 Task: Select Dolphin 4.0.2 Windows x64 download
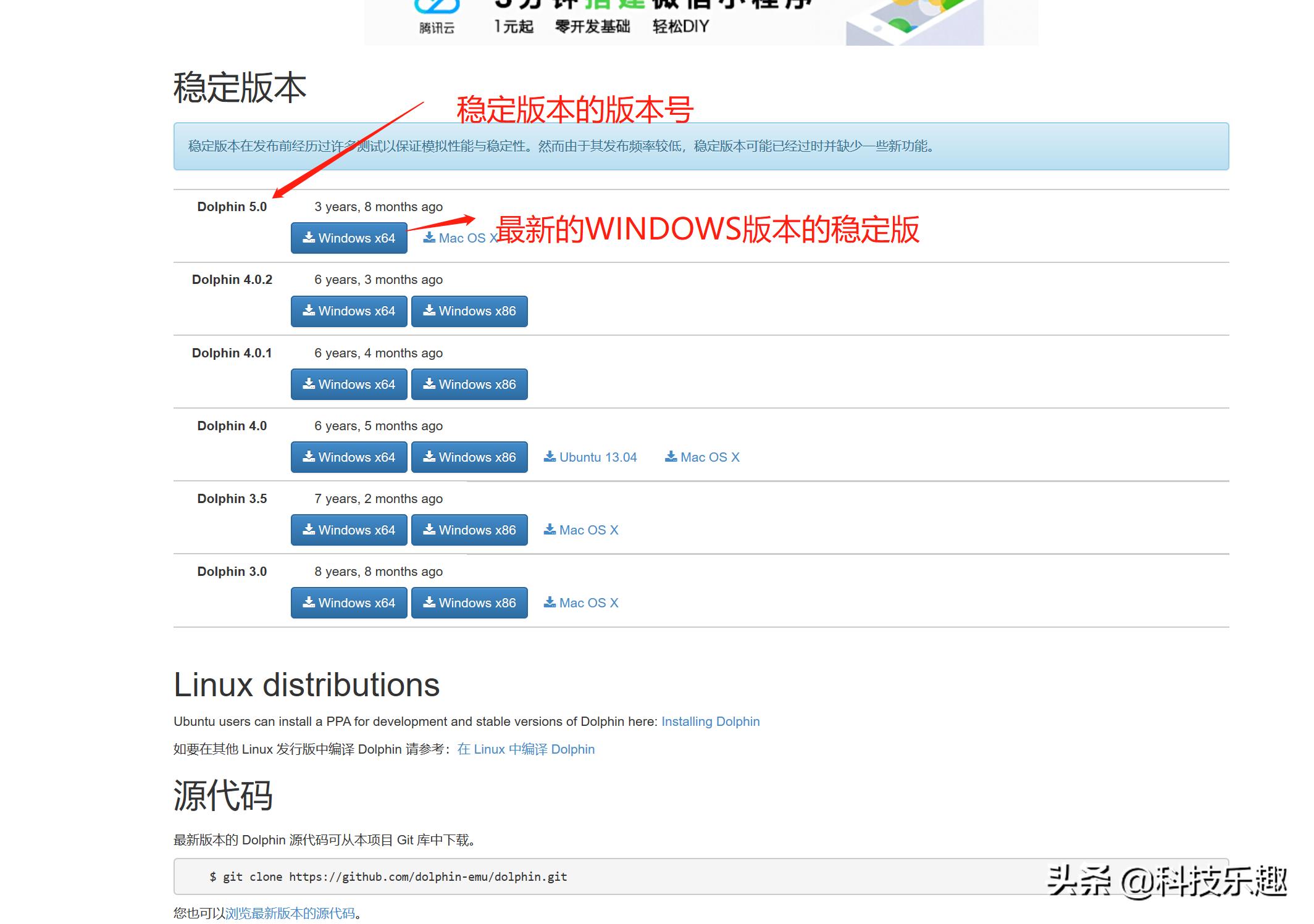coord(348,311)
